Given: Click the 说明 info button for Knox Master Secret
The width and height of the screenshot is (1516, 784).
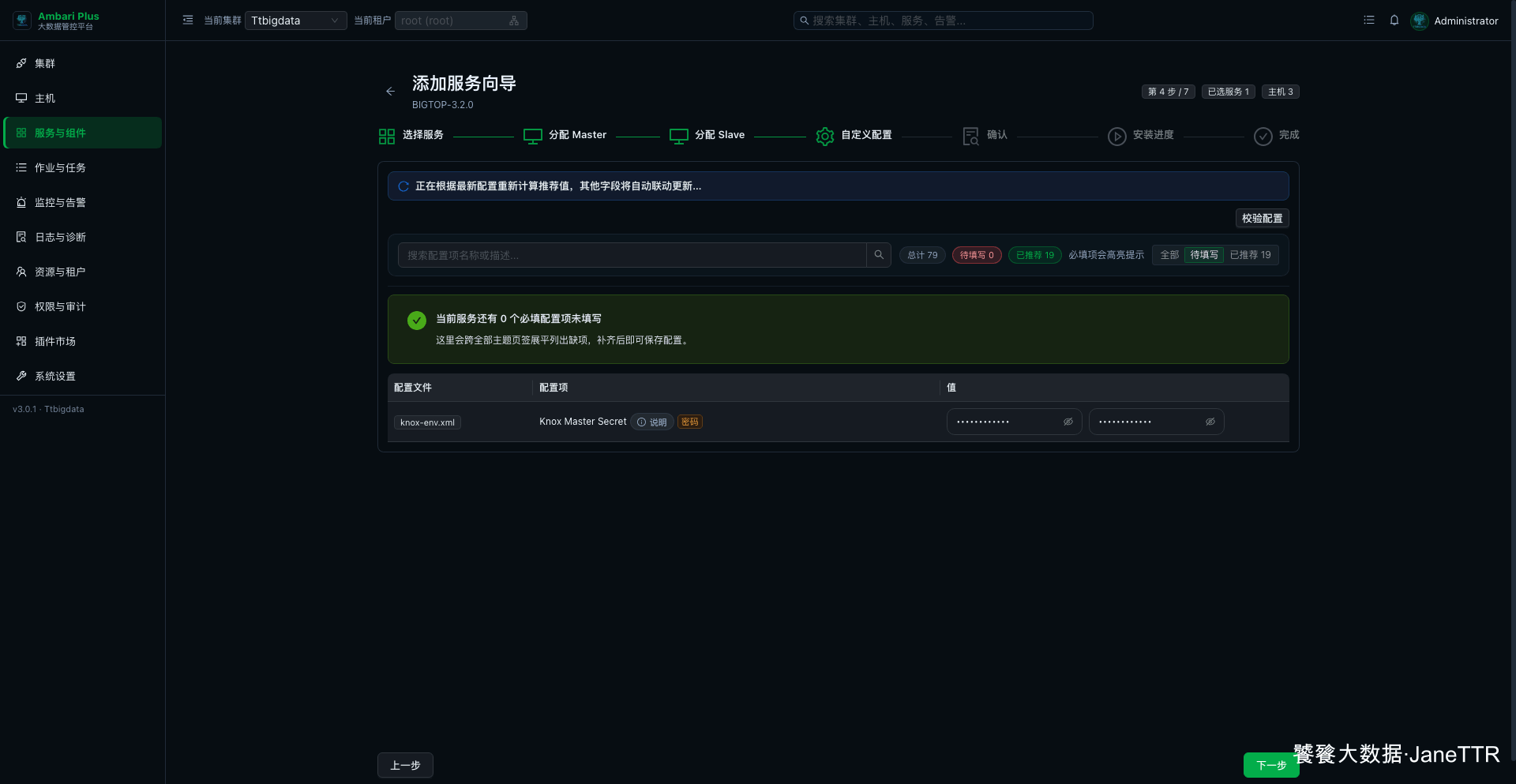Looking at the screenshot, I should tap(652, 422).
